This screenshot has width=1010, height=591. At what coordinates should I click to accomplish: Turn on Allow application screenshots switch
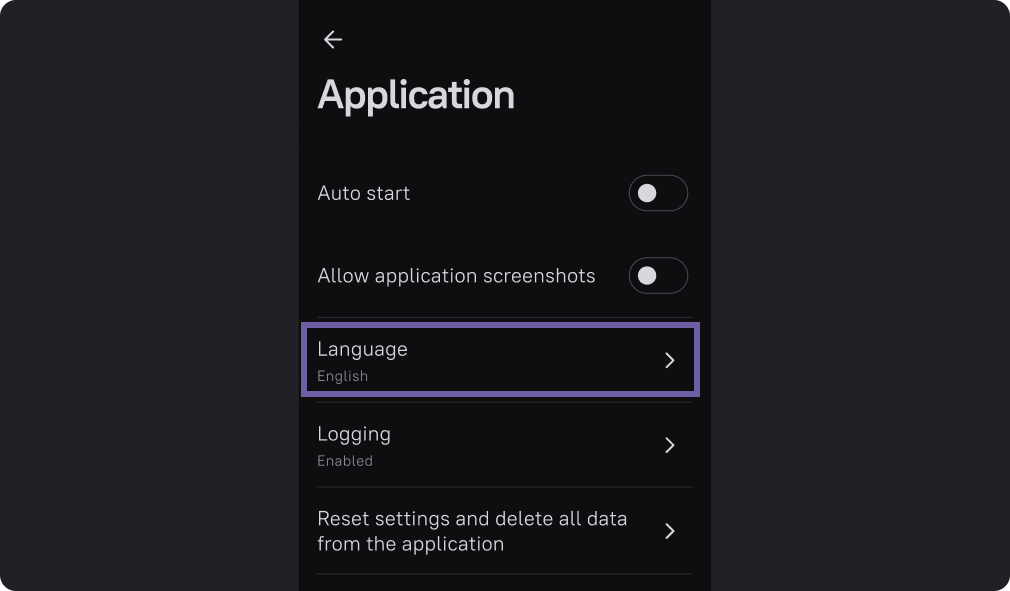[x=658, y=276]
